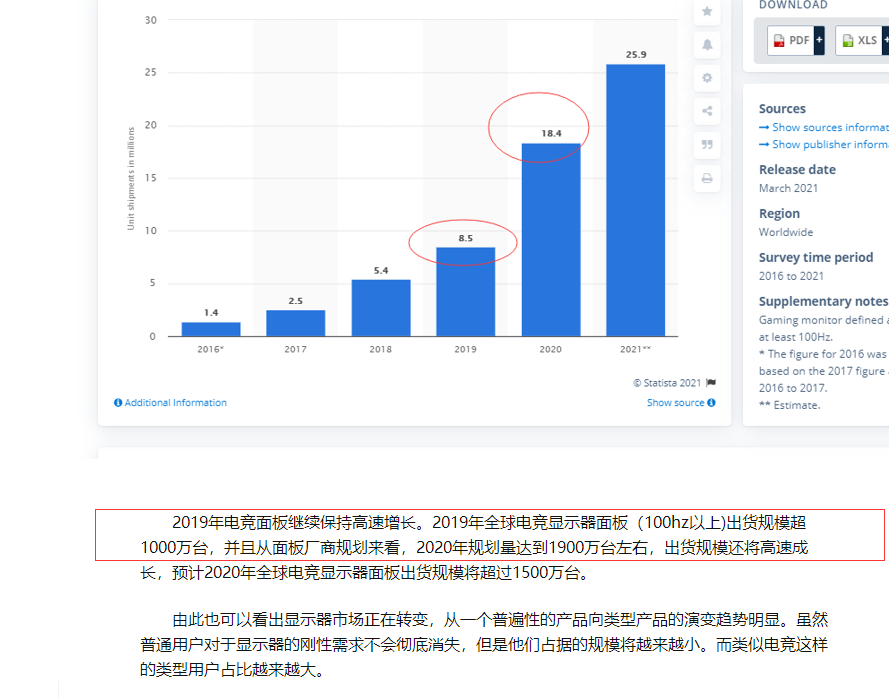Click the Sources heading
Screen dimensions: 889x698
[x=782, y=109]
